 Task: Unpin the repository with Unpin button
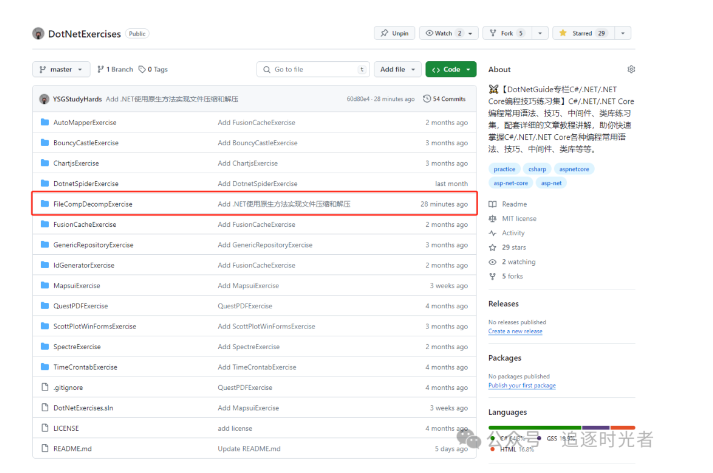coord(394,33)
